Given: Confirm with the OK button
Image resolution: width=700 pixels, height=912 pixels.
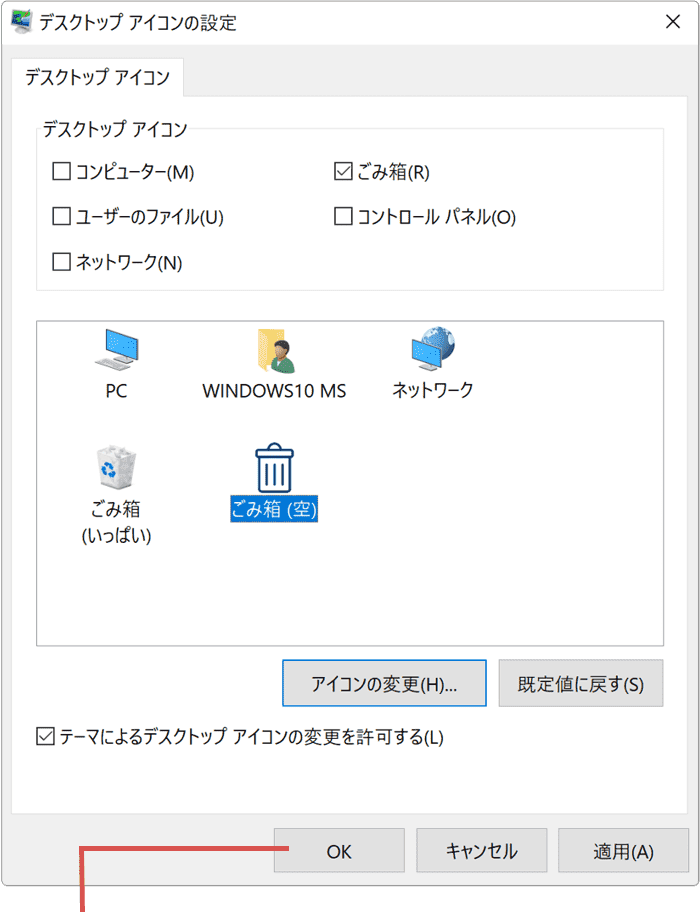Looking at the screenshot, I should click(340, 850).
